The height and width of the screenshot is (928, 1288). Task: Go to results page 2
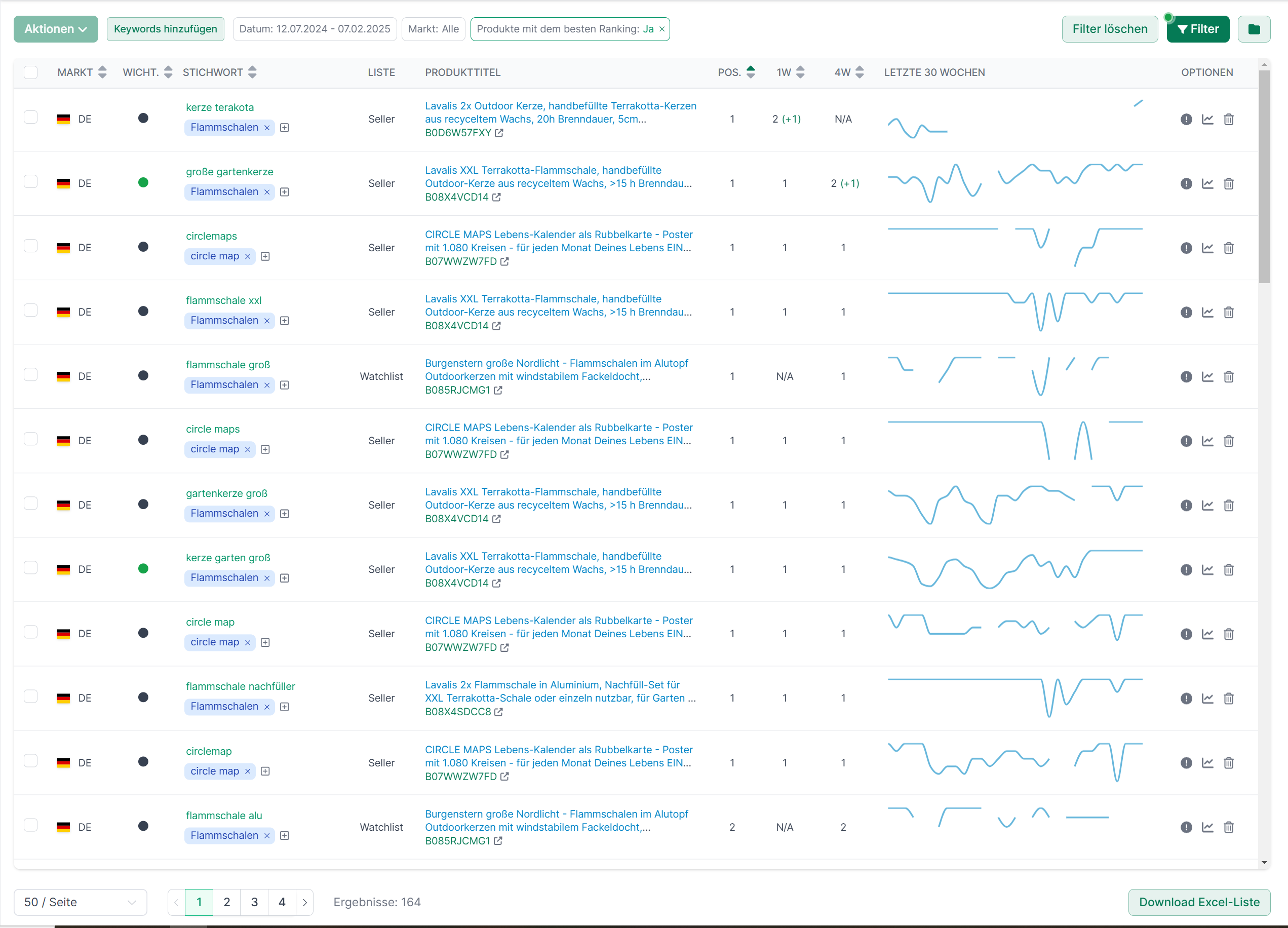click(226, 902)
